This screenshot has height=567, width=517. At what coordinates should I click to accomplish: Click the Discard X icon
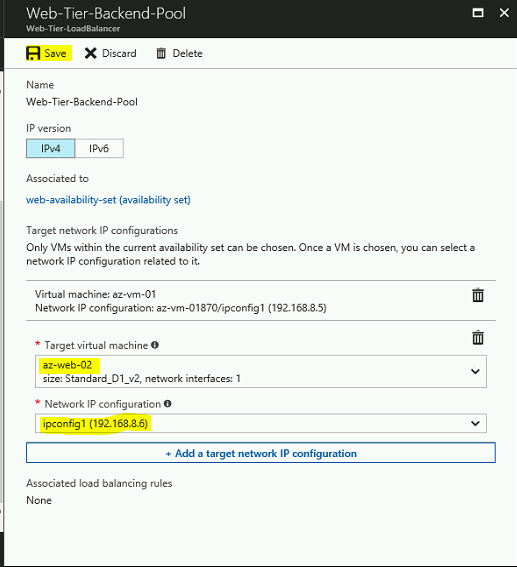90,53
